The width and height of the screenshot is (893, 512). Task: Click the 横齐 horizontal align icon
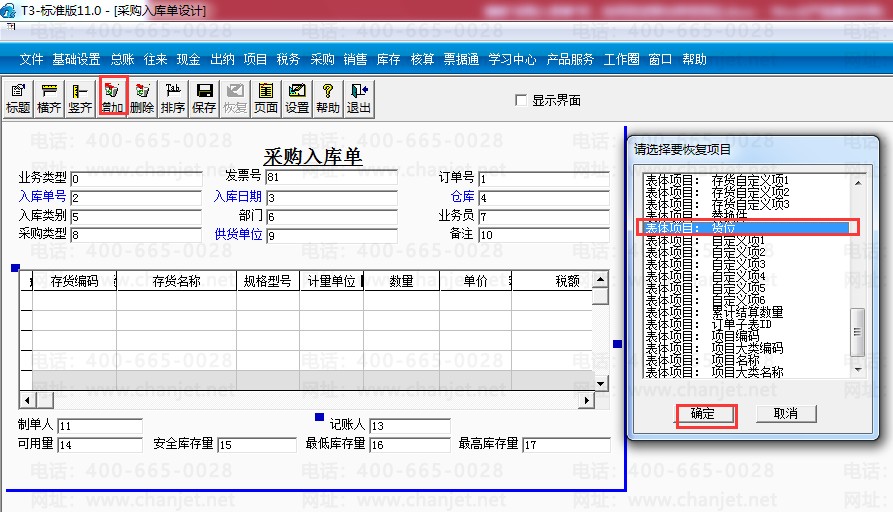point(49,98)
